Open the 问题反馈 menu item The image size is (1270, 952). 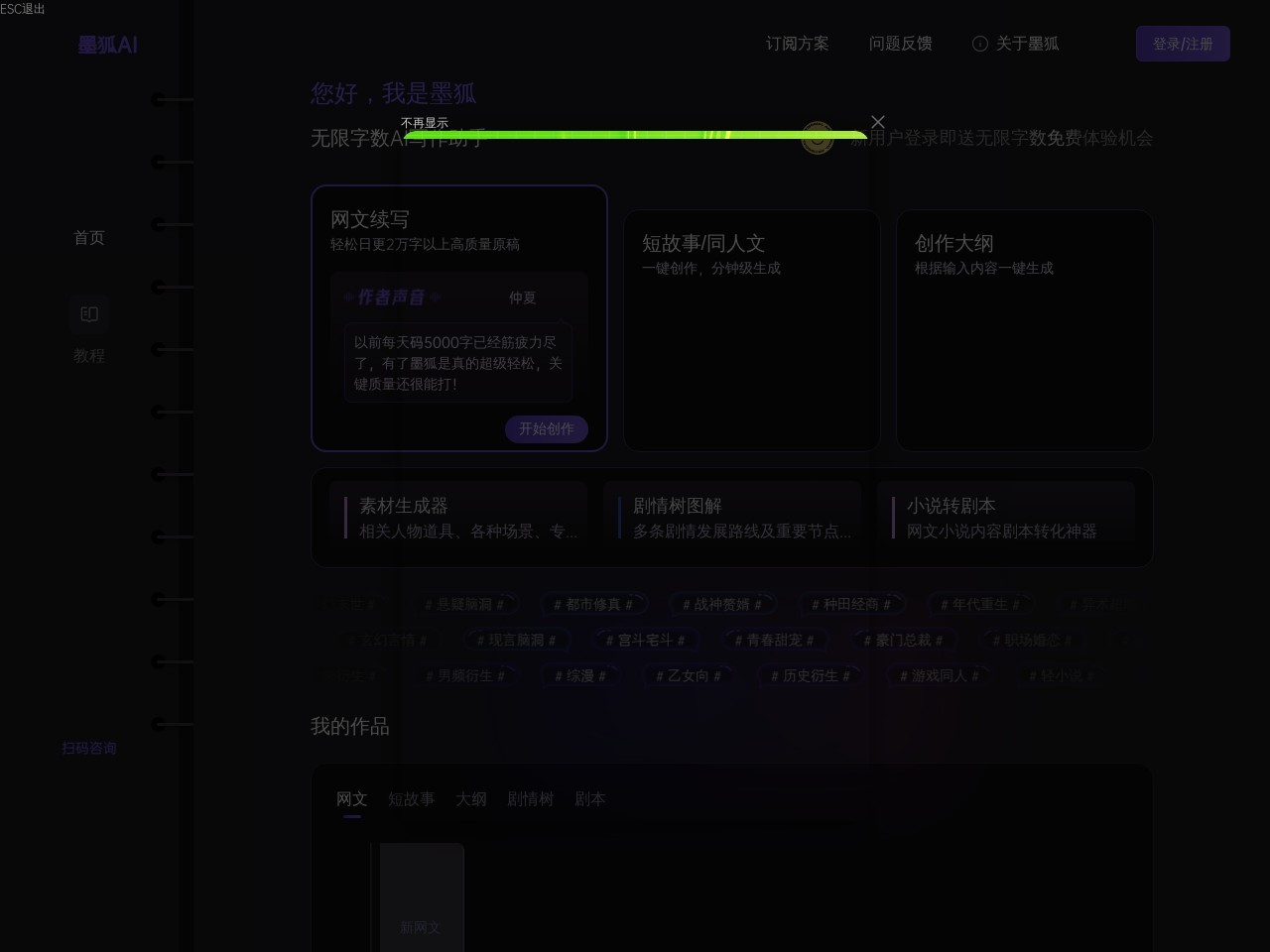[901, 44]
